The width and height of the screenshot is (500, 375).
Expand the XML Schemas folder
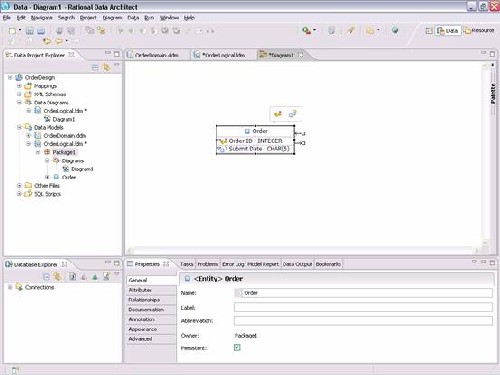[x=19, y=94]
